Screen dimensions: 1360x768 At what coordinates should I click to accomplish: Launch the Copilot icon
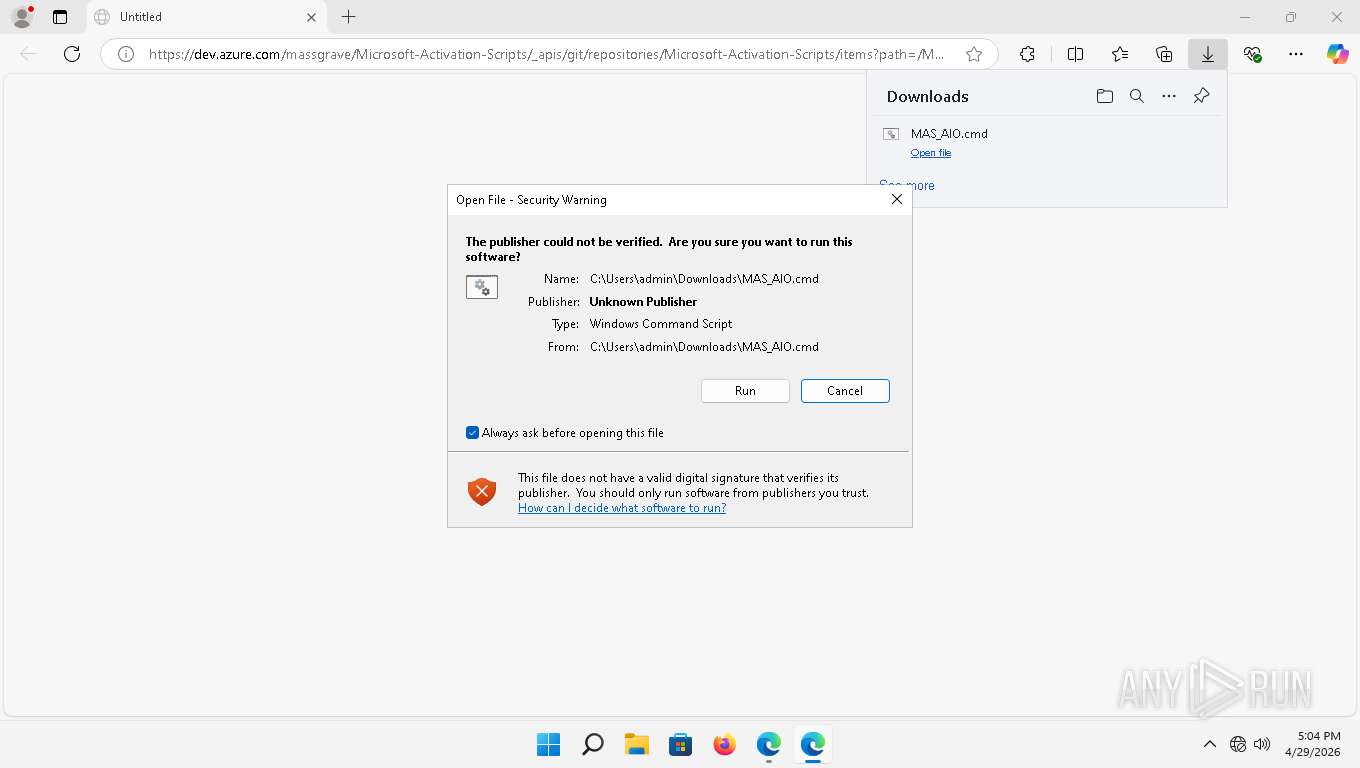point(1338,55)
